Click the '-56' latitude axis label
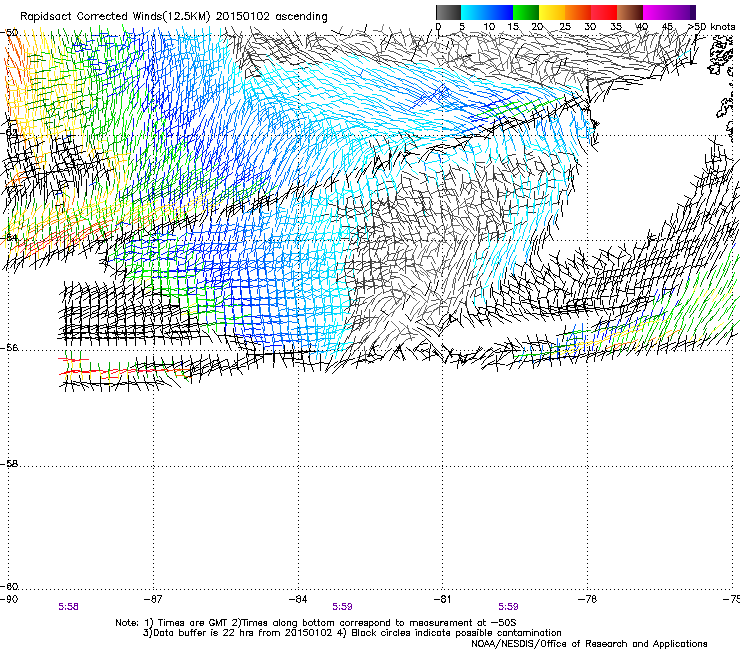The image size is (740, 650). 9,348
